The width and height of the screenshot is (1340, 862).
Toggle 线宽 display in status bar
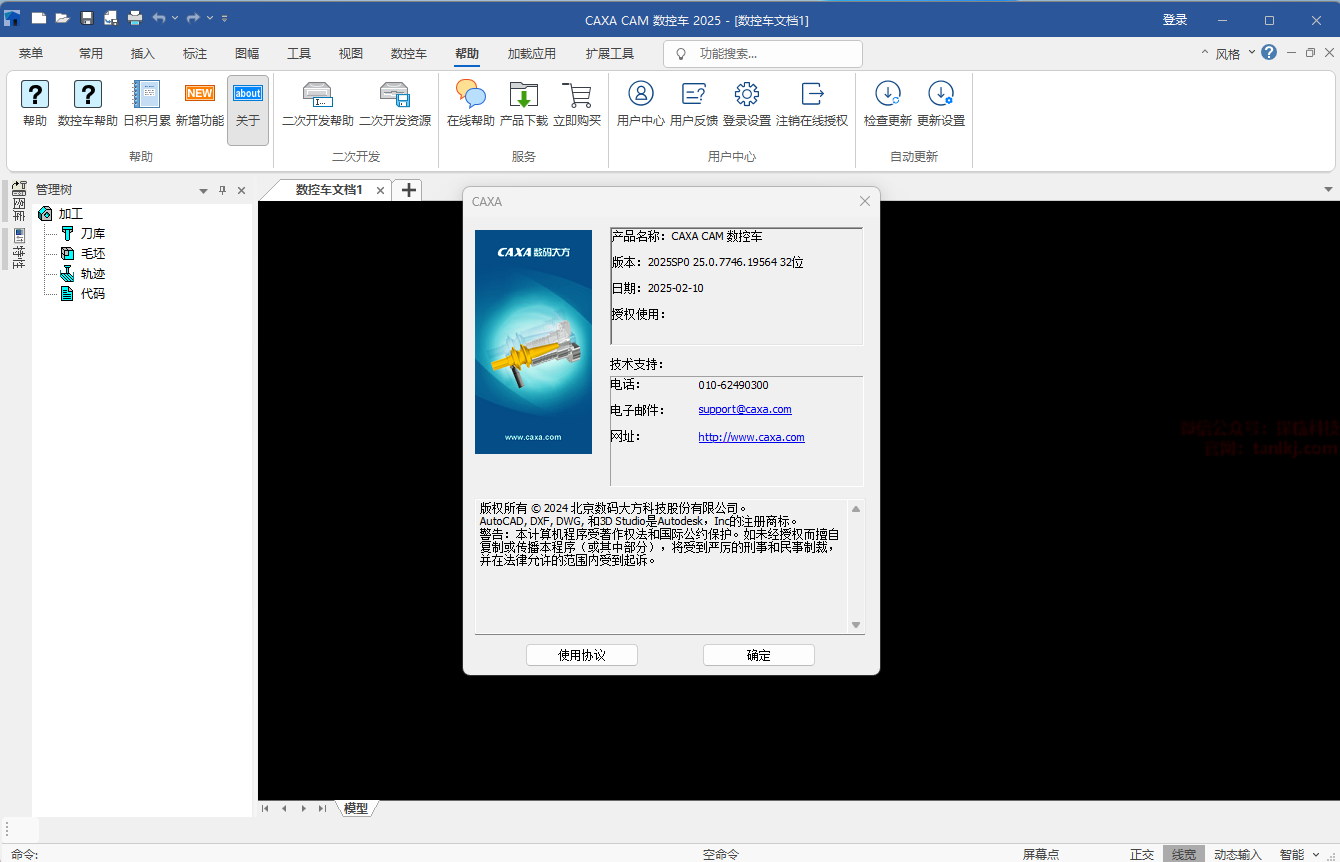tap(1183, 854)
